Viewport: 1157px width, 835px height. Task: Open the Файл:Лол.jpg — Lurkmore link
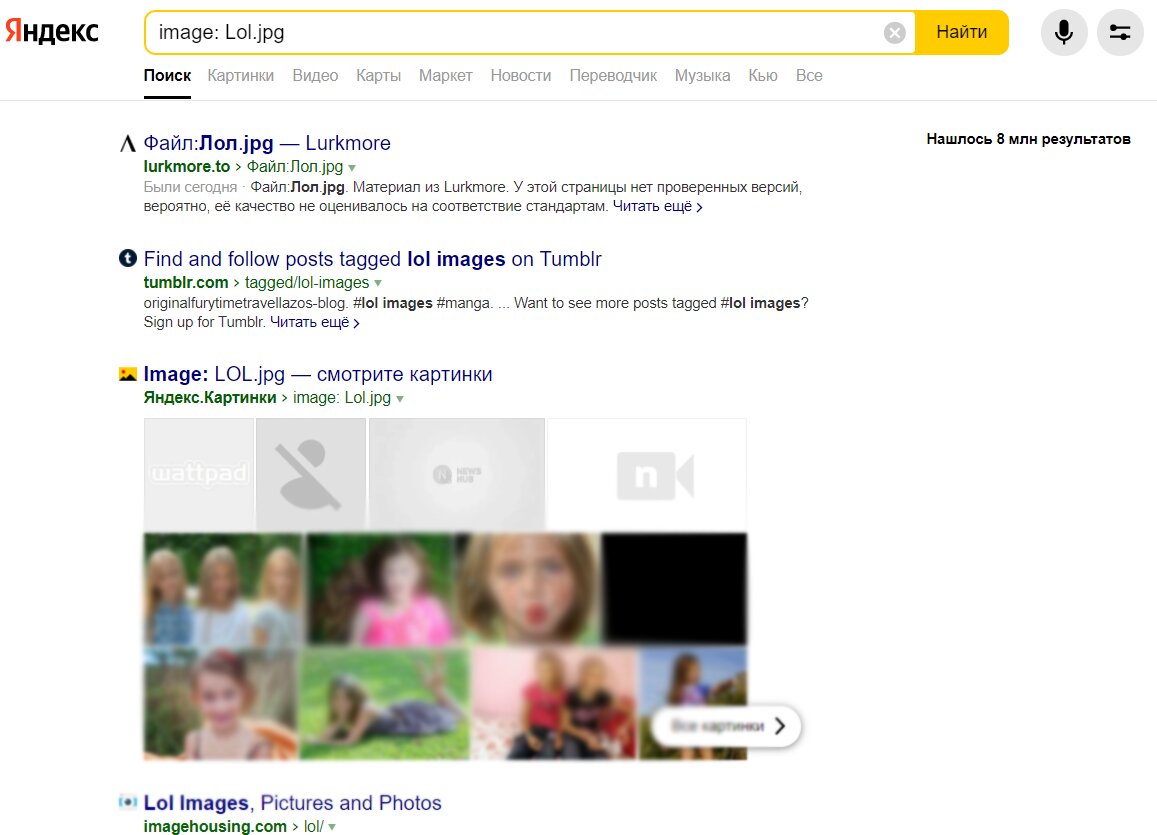[x=267, y=143]
